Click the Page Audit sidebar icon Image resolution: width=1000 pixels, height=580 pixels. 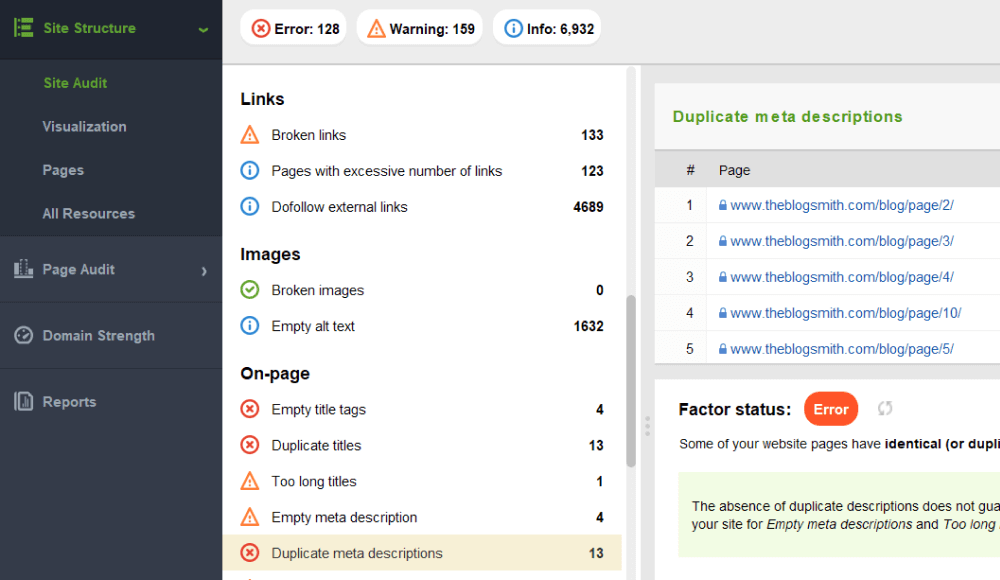click(x=24, y=269)
